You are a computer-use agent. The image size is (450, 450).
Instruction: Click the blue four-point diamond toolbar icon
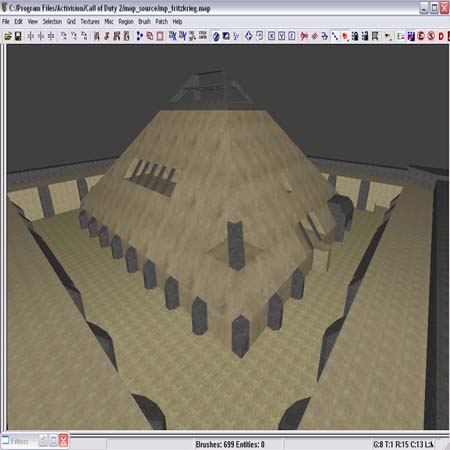(x=249, y=36)
